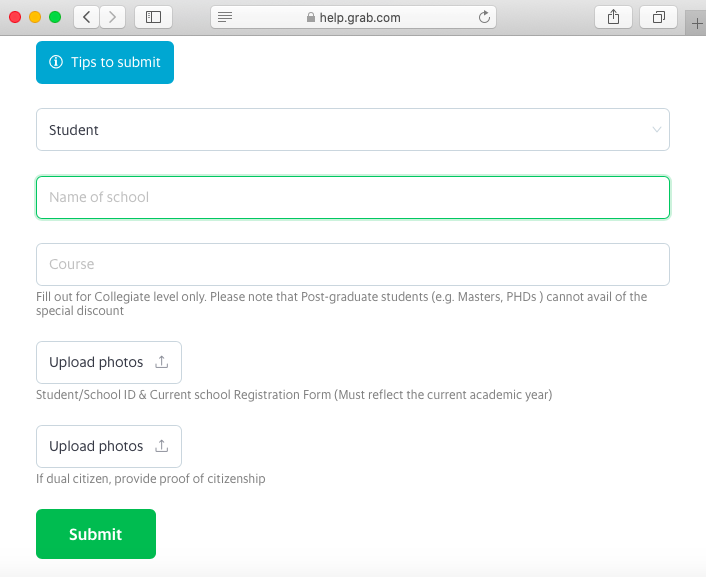Click upload arrow icon on first Upload photos
The width and height of the screenshot is (706, 577).
coord(162,362)
